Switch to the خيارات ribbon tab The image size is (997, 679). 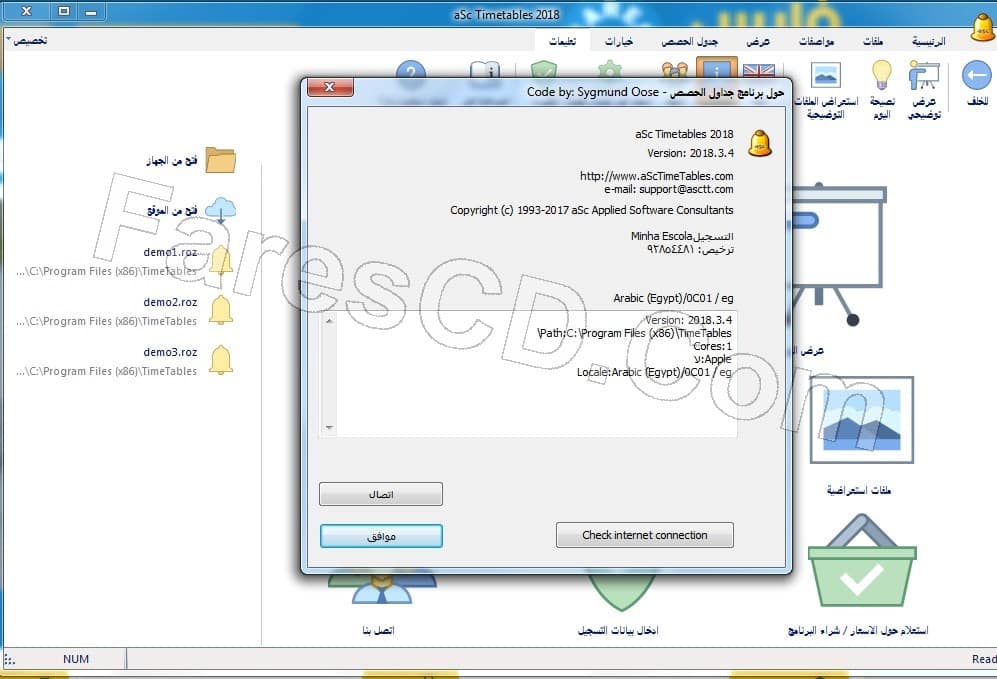tap(619, 41)
